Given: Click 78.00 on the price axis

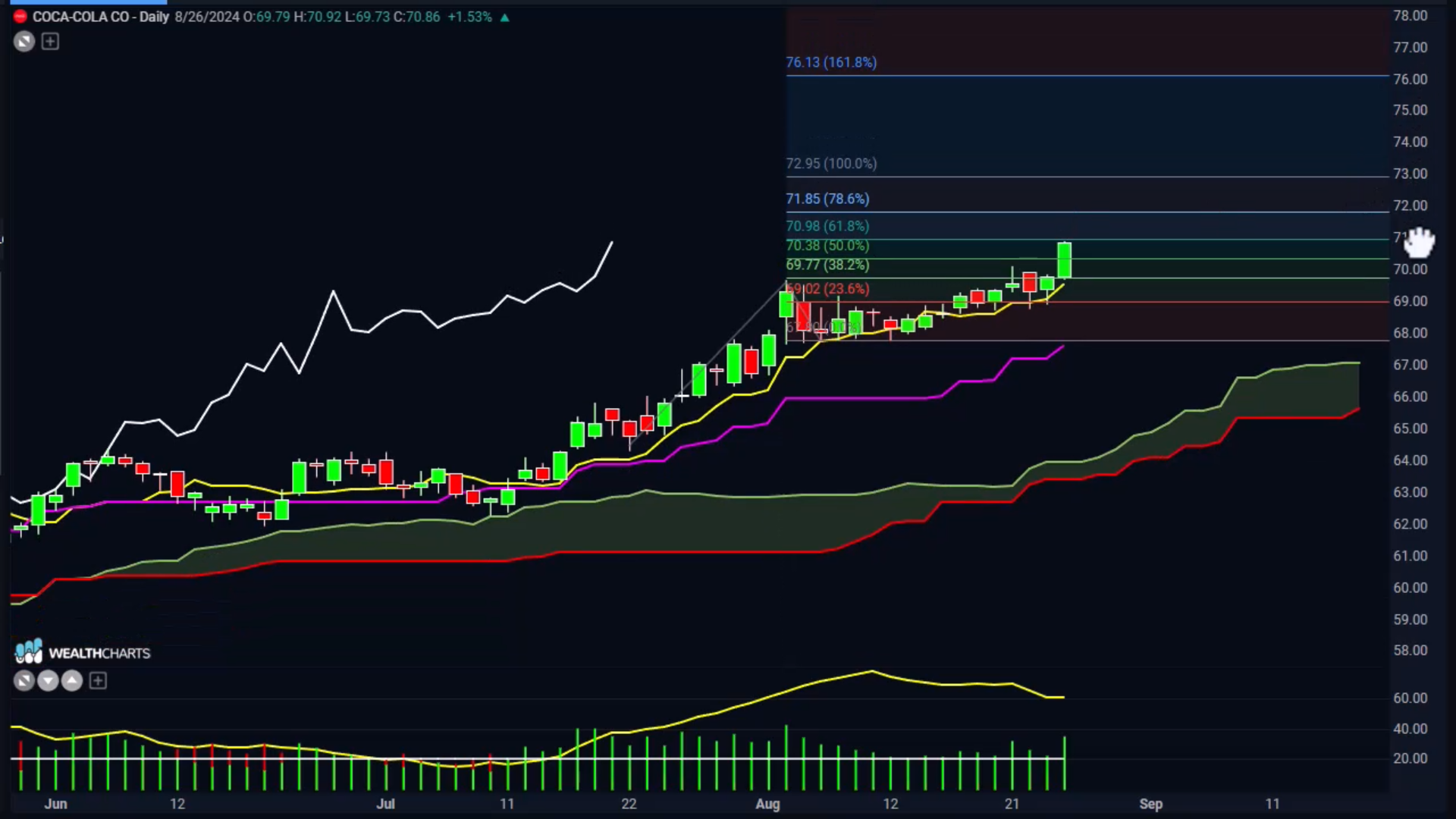Looking at the screenshot, I should click(1410, 16).
